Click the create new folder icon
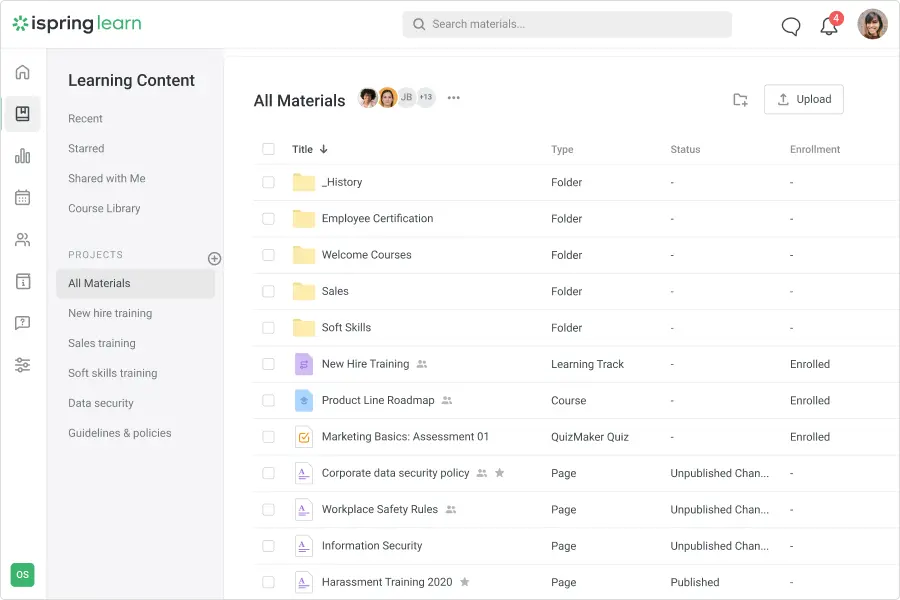 (x=740, y=99)
